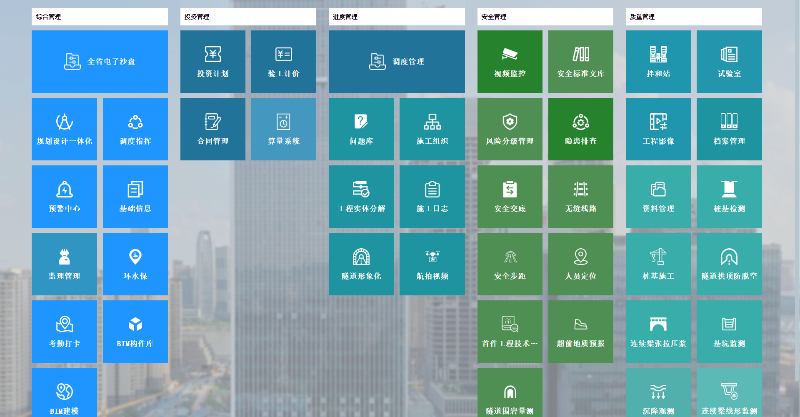This screenshot has width=800, height=417.
Task: Open the 工程影像 tile
Action: [x=658, y=129]
